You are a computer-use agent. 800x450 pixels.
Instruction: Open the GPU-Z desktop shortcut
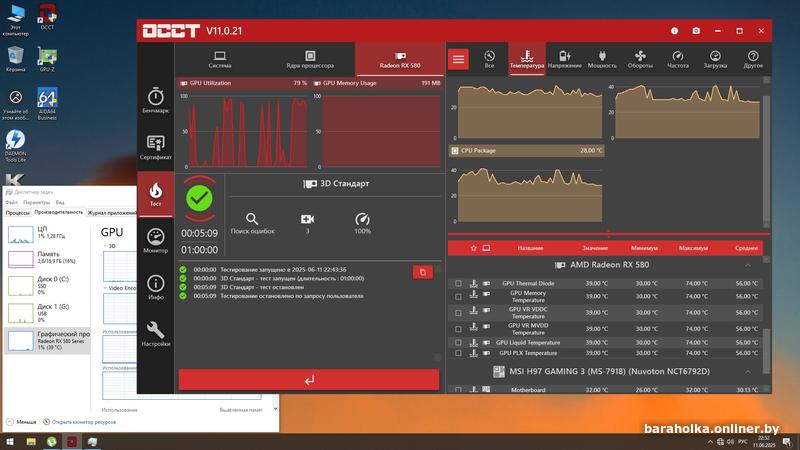point(47,59)
